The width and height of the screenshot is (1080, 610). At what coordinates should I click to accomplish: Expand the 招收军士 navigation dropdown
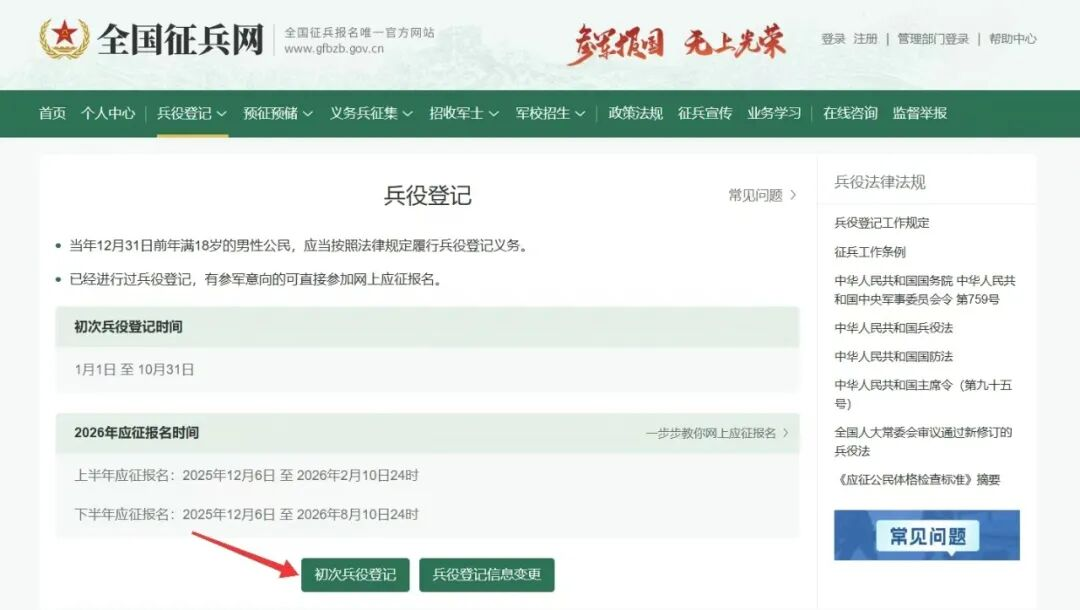464,113
